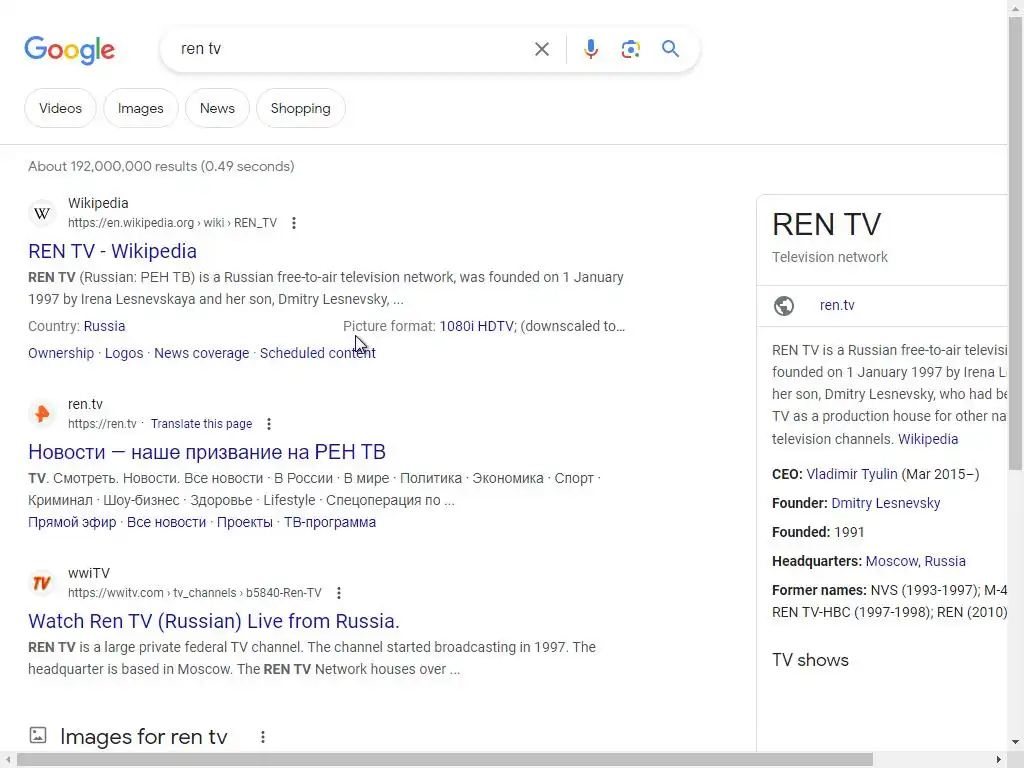This screenshot has width=1024, height=768.
Task: Open the Проекты sitelink
Action: pos(245,522)
